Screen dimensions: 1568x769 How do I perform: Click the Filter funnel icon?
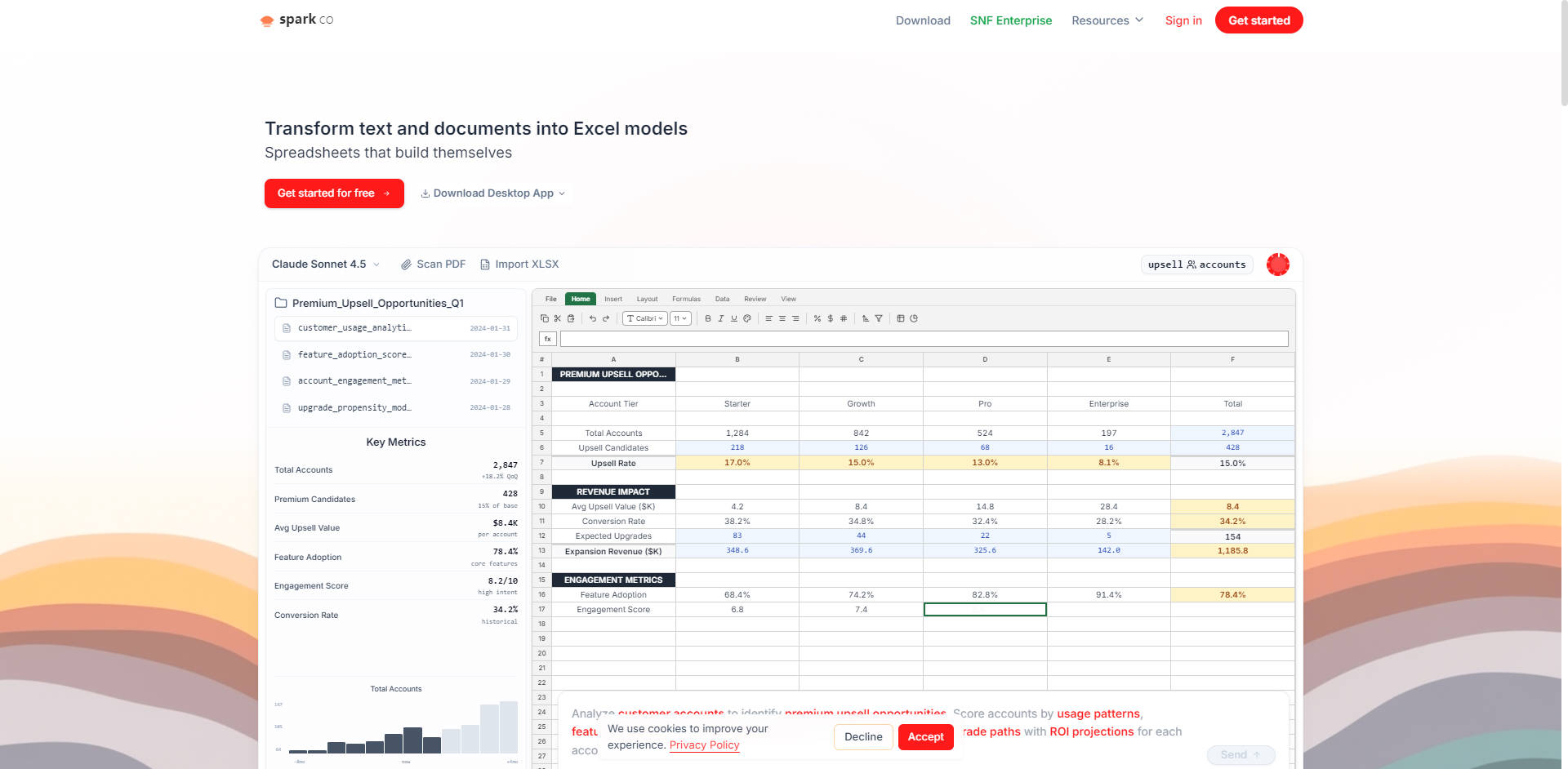pyautogui.click(x=879, y=318)
